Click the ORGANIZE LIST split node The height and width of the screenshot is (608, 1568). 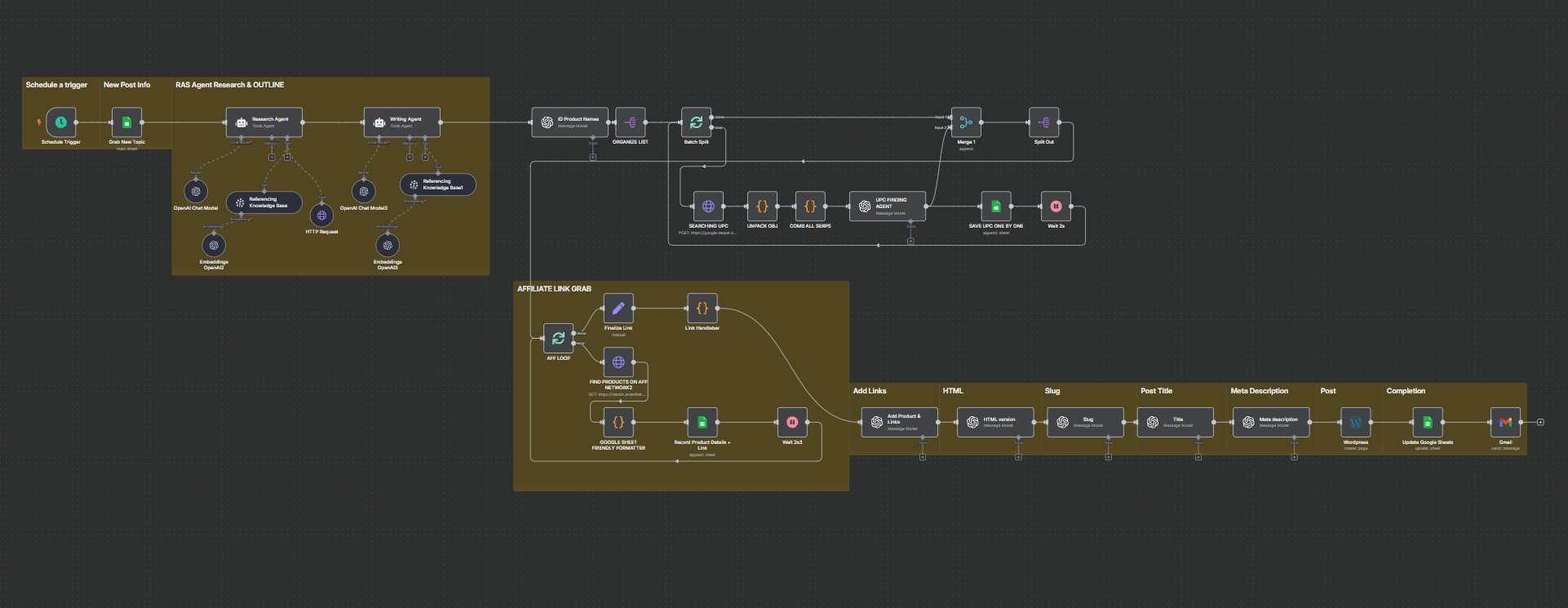631,122
